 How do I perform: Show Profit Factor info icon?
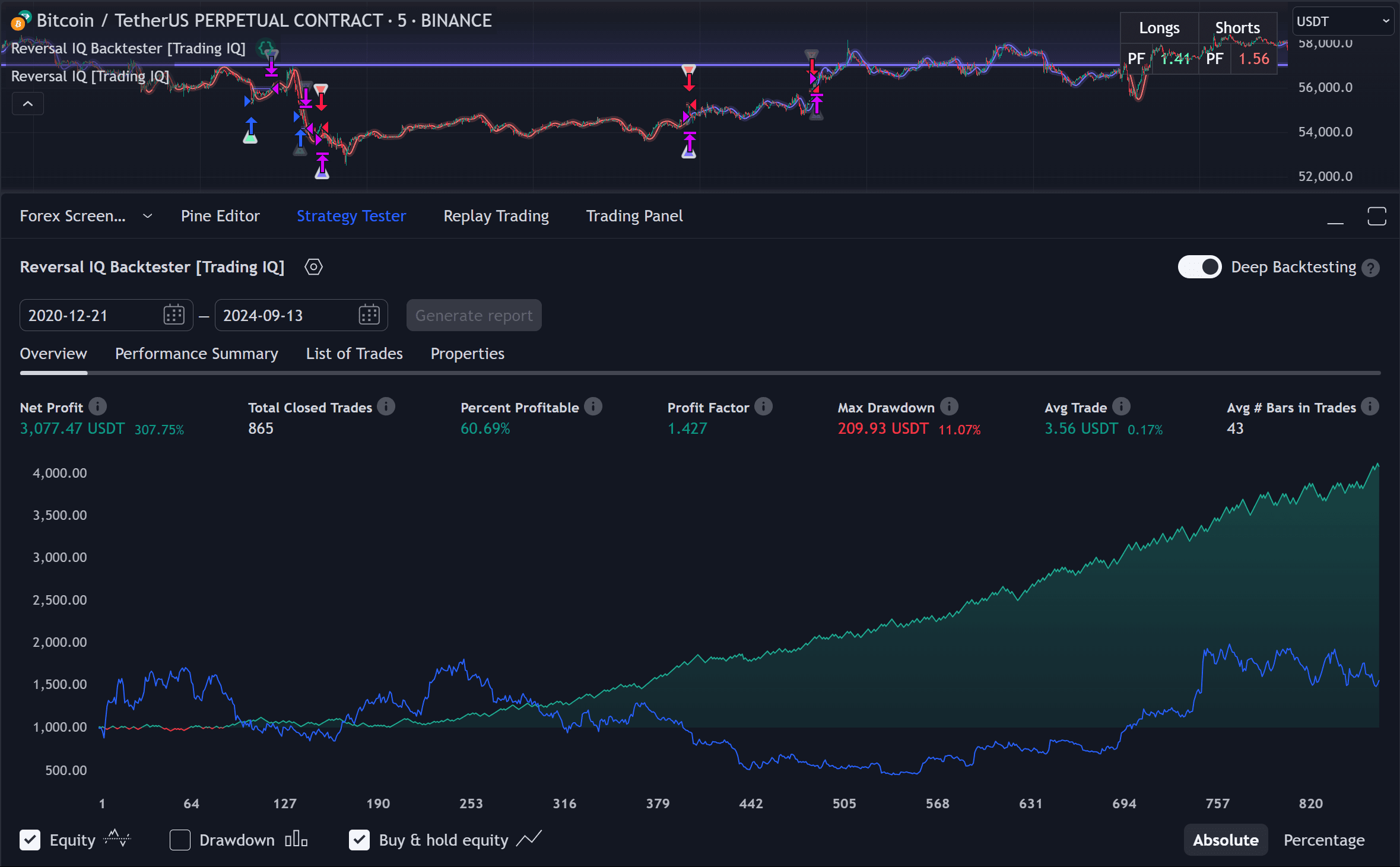[763, 407]
